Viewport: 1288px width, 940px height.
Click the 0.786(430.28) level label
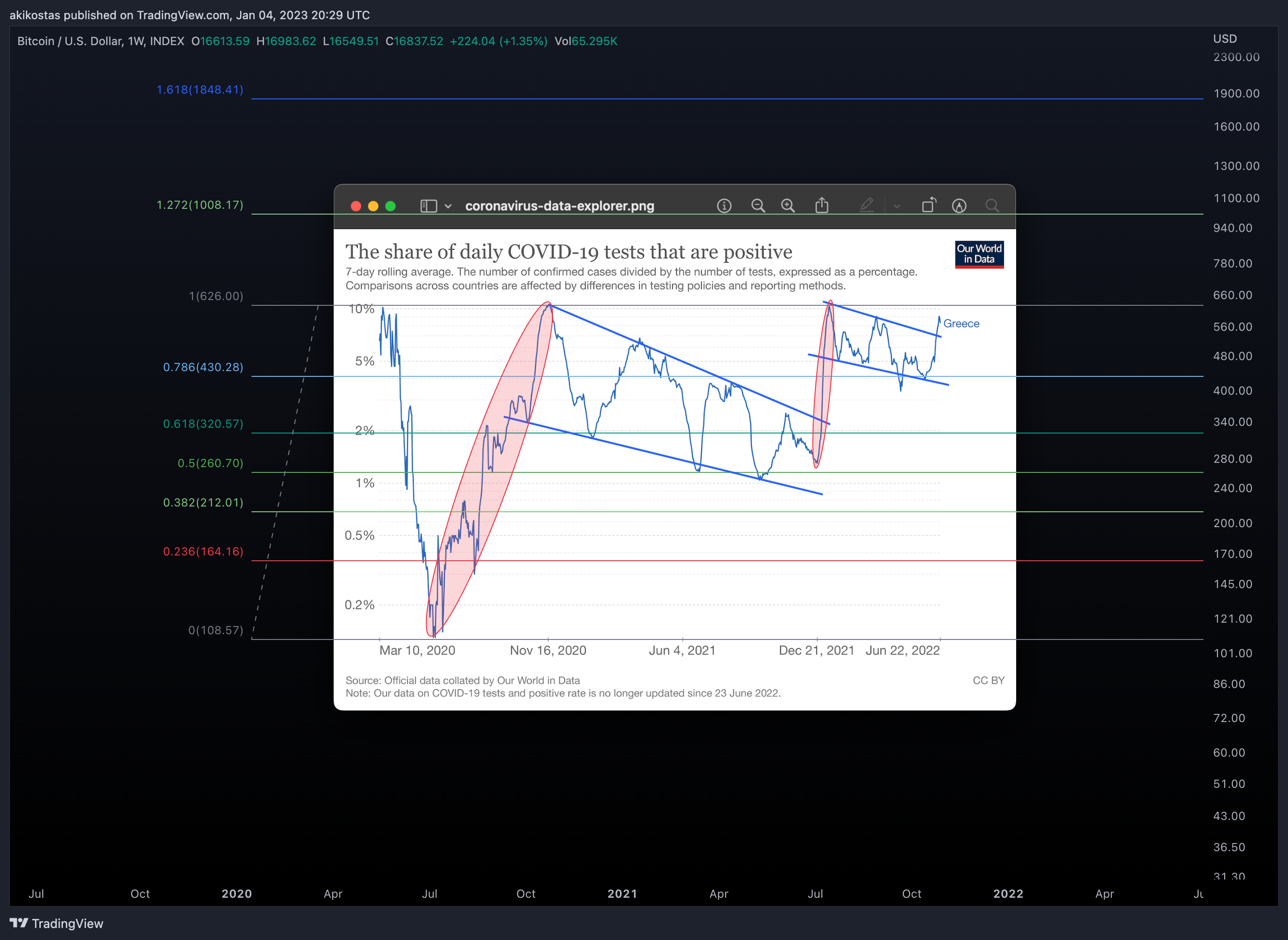(203, 367)
